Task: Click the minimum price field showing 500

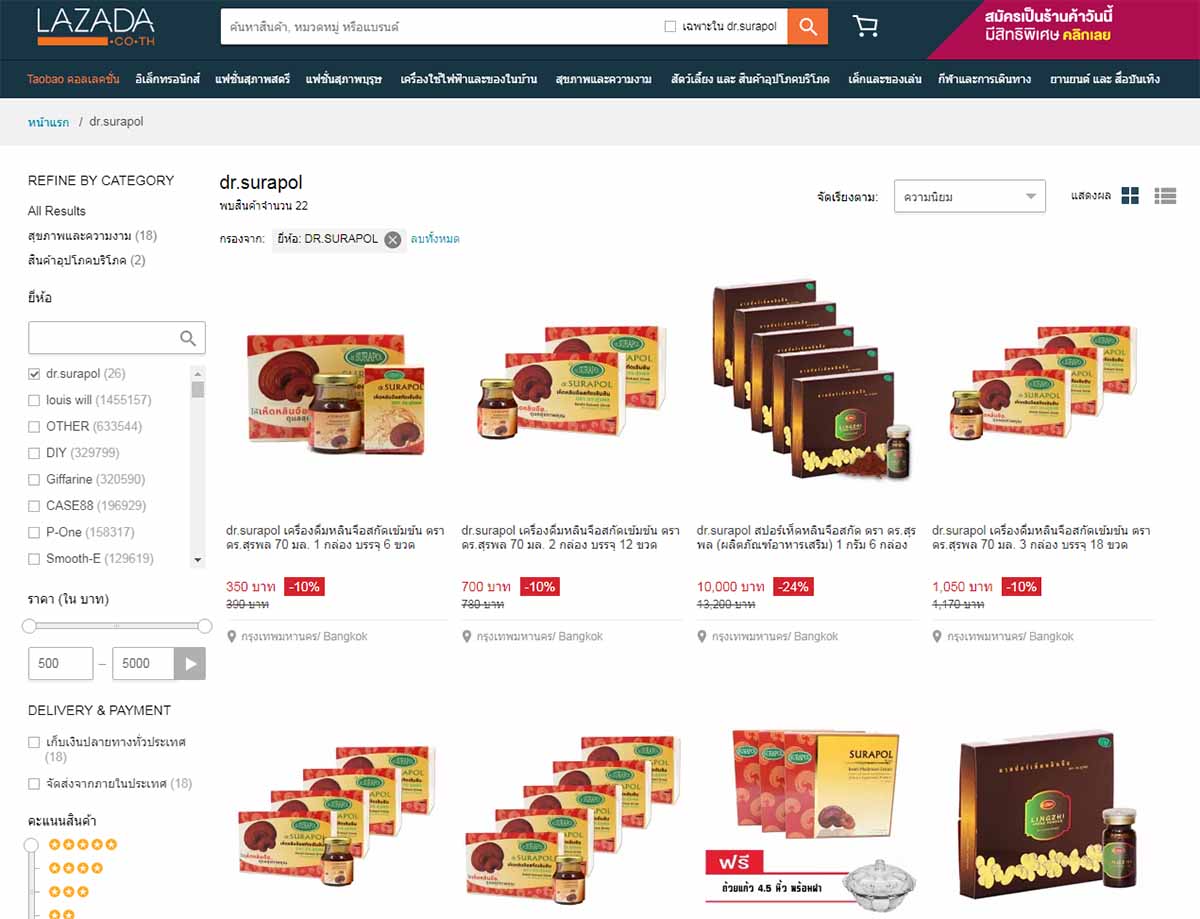Action: click(58, 663)
